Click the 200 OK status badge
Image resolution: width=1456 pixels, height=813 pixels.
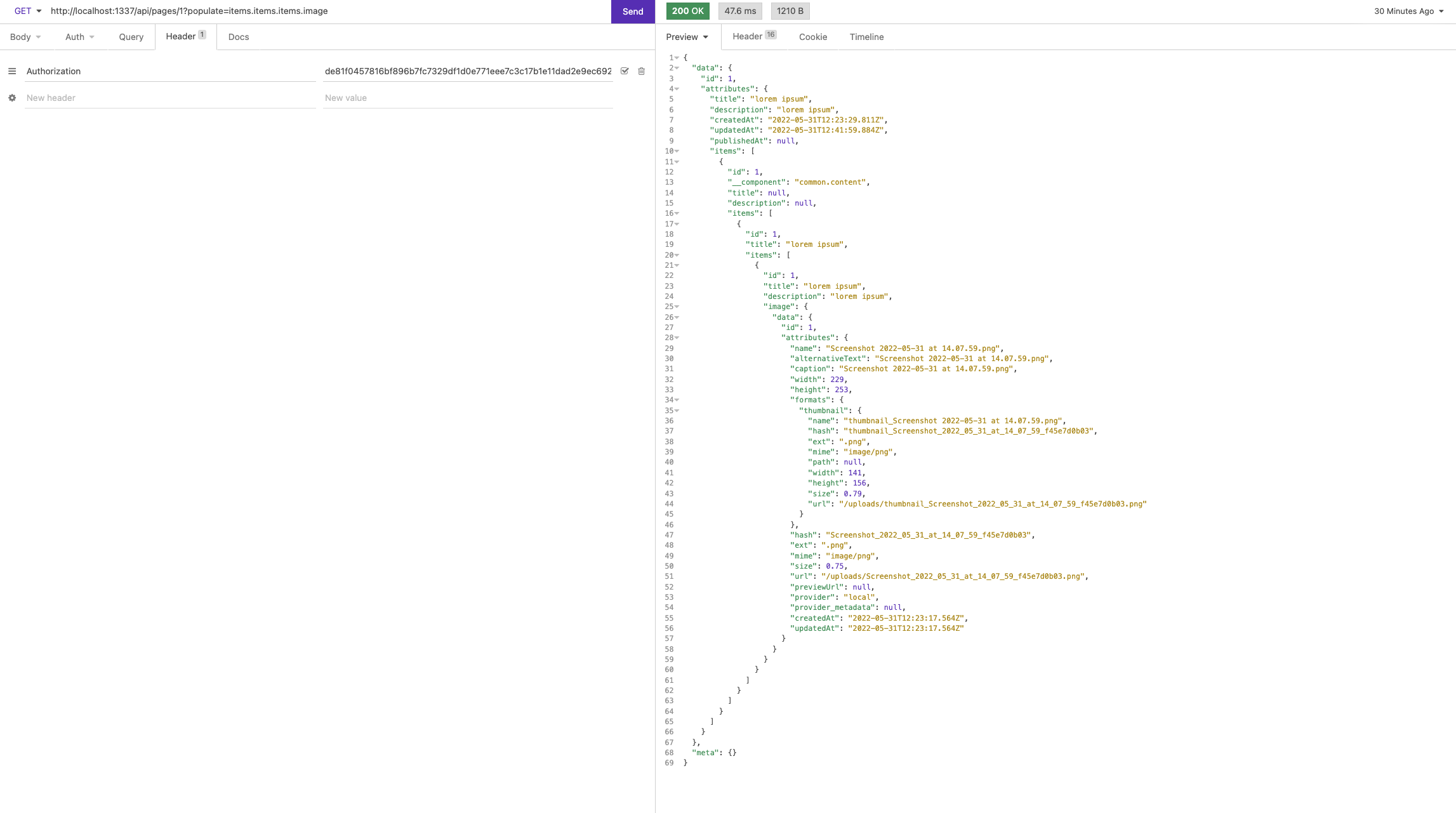(x=688, y=11)
